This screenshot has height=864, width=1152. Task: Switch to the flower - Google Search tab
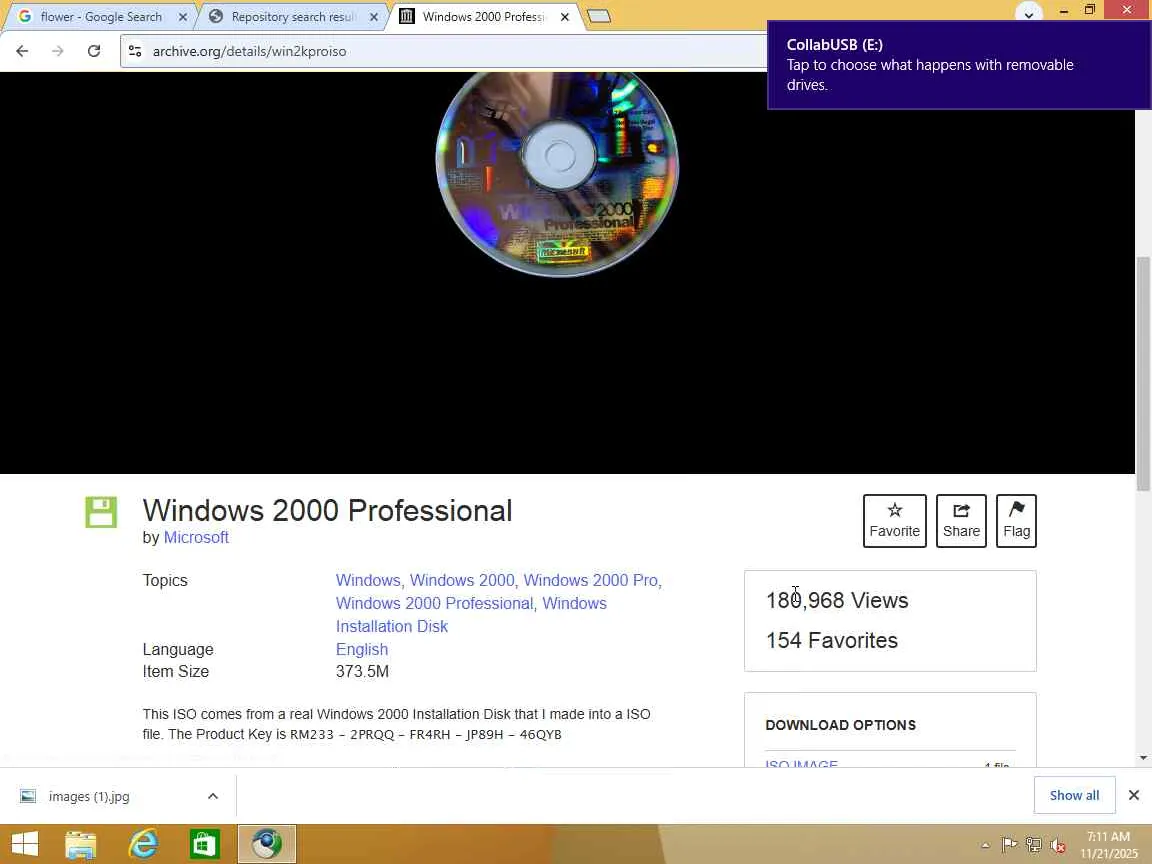click(101, 16)
